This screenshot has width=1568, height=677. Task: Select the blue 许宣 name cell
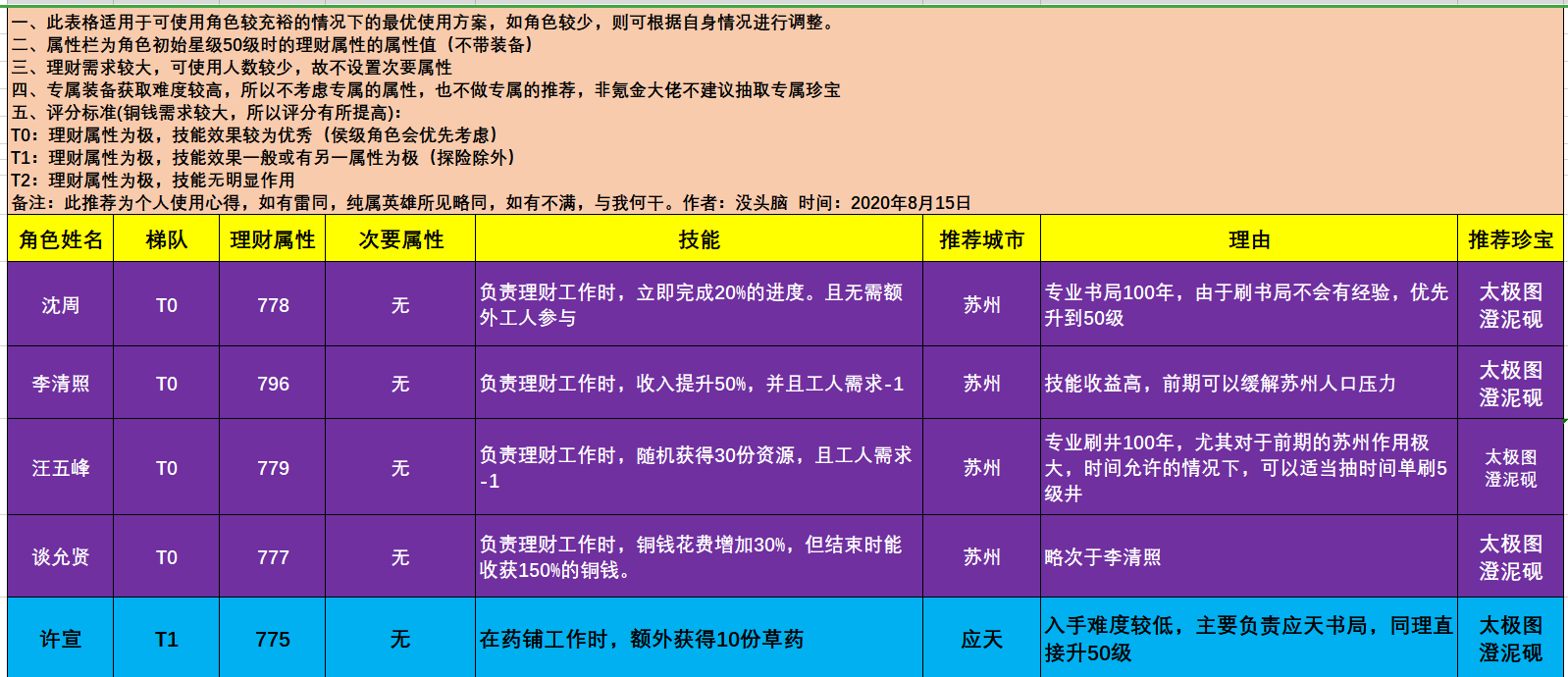tap(61, 639)
